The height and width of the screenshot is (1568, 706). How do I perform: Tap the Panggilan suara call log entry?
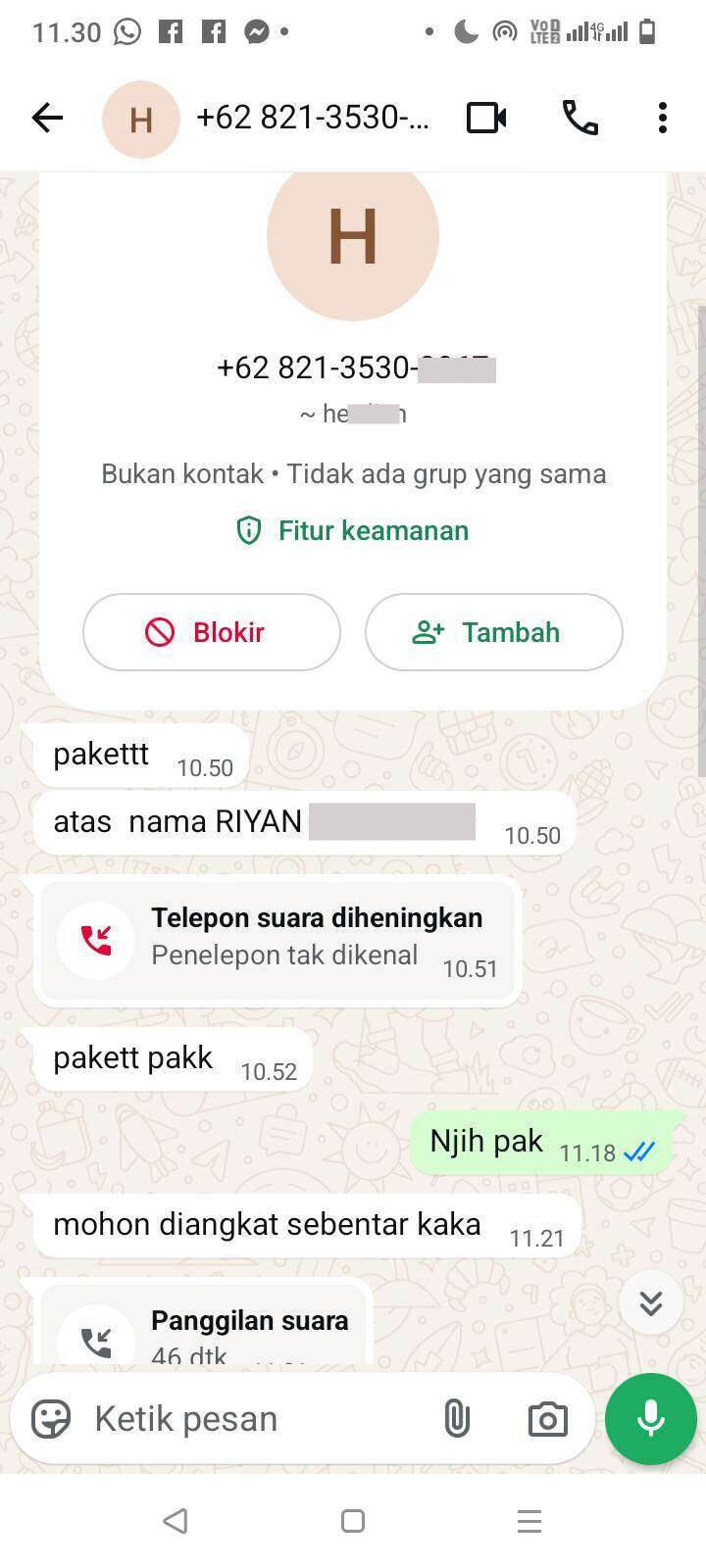pos(204,1325)
